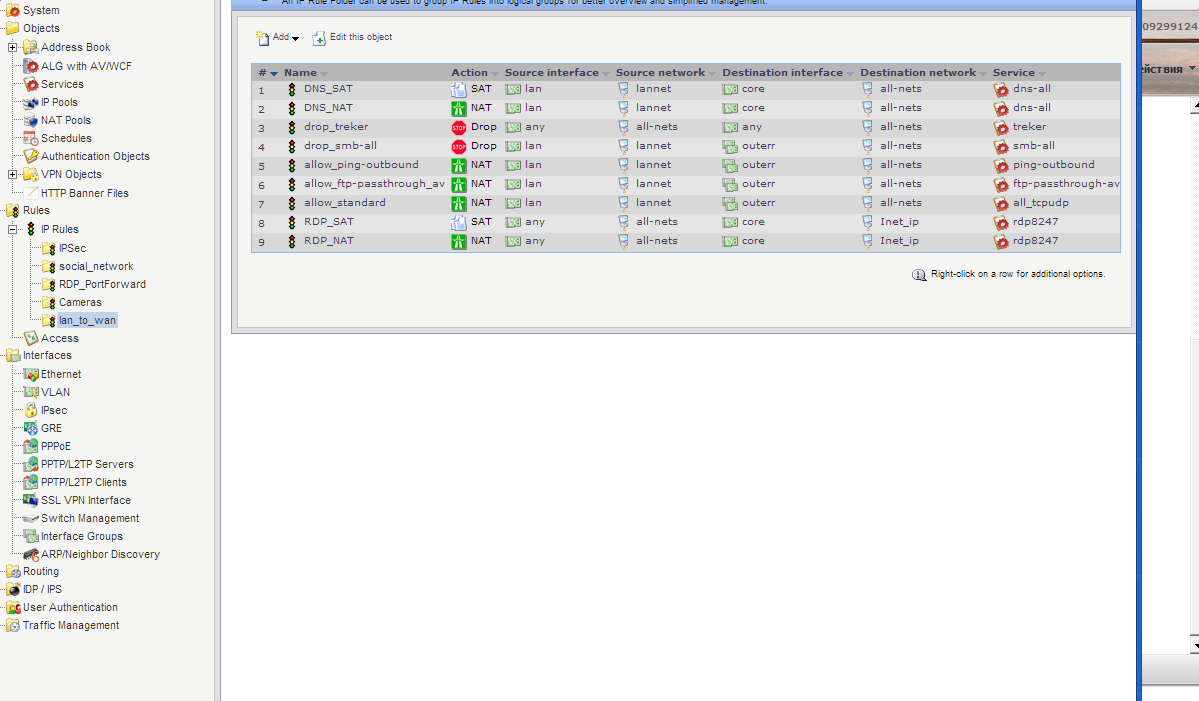The image size is (1199, 701).
Task: Select the RDP_NAT rule name
Action: 329,241
